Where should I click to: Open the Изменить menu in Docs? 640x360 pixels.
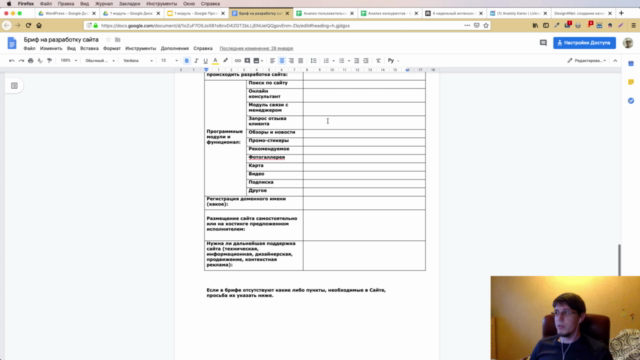51,49
